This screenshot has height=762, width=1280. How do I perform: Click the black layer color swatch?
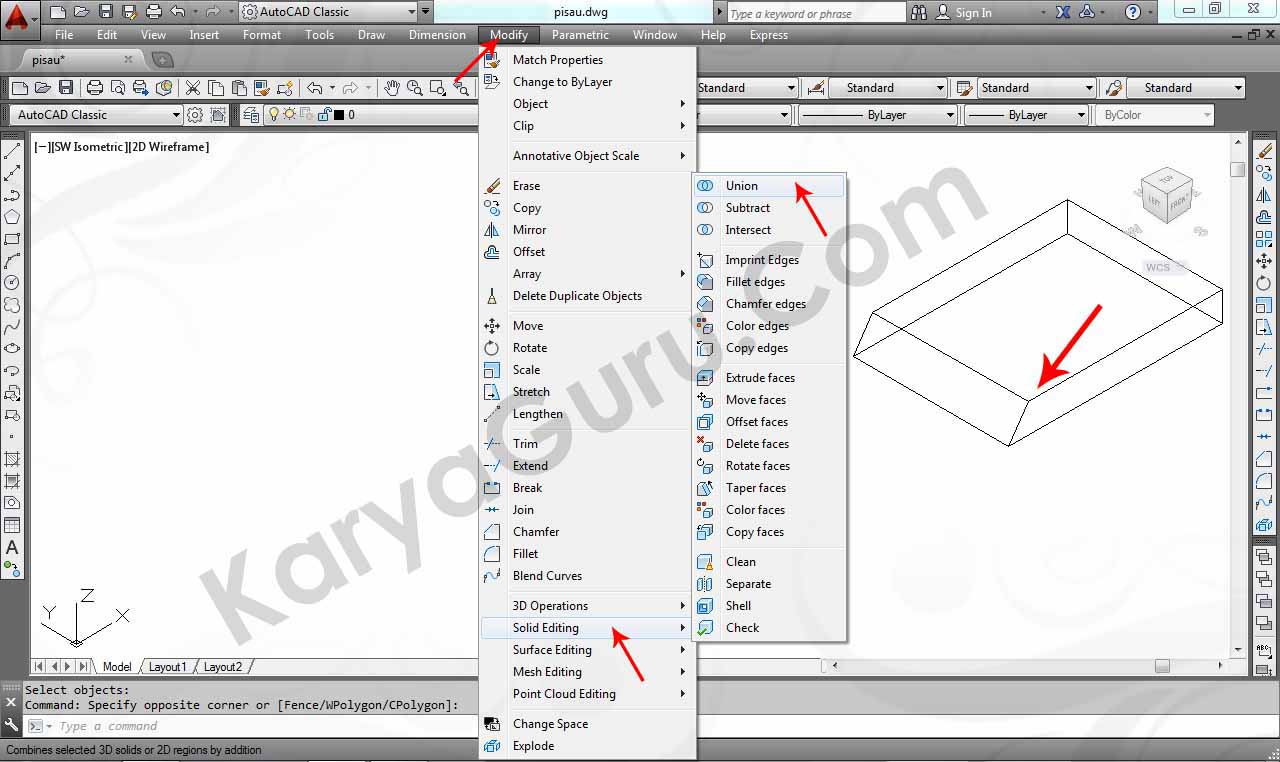tap(338, 115)
